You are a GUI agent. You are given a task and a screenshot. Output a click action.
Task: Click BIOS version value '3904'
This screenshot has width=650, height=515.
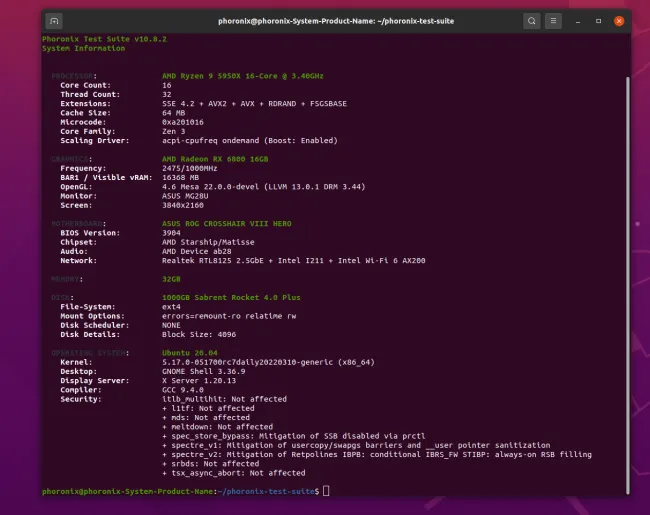pos(171,233)
